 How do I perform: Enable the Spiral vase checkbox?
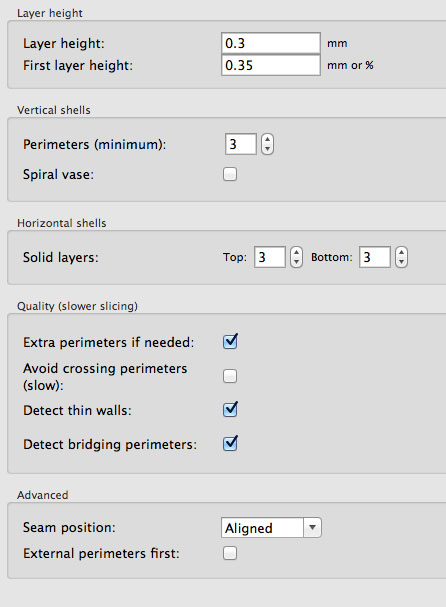click(x=230, y=174)
